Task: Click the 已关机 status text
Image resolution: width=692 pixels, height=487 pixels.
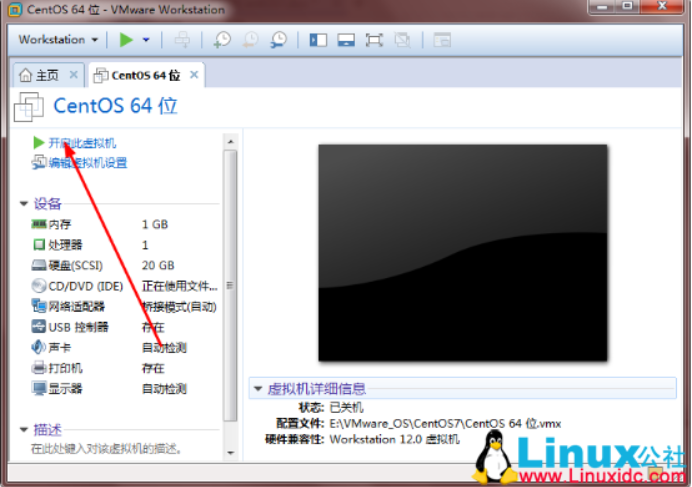Action: [x=346, y=407]
